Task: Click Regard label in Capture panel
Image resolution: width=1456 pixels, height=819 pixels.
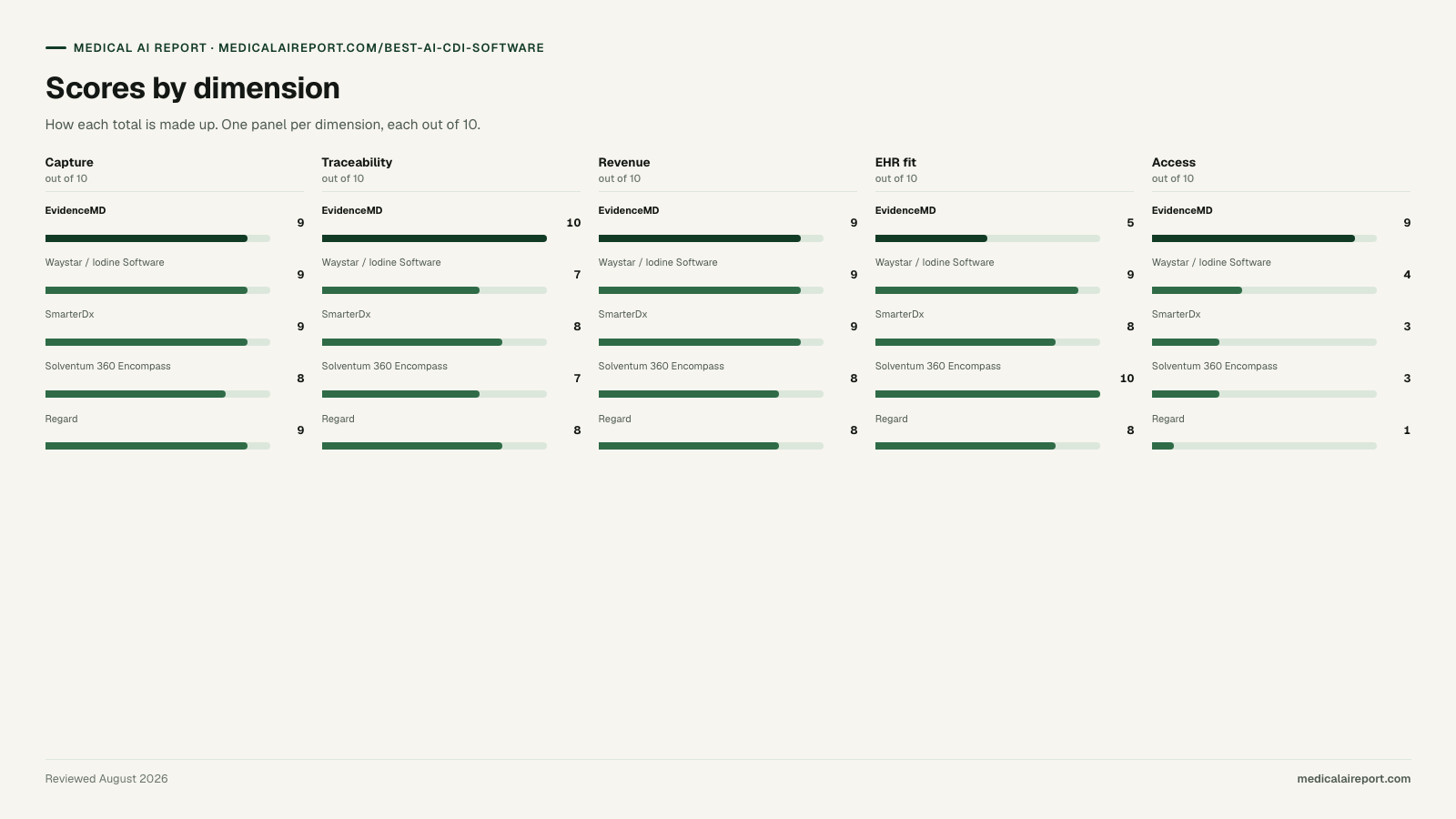Action: point(62,420)
